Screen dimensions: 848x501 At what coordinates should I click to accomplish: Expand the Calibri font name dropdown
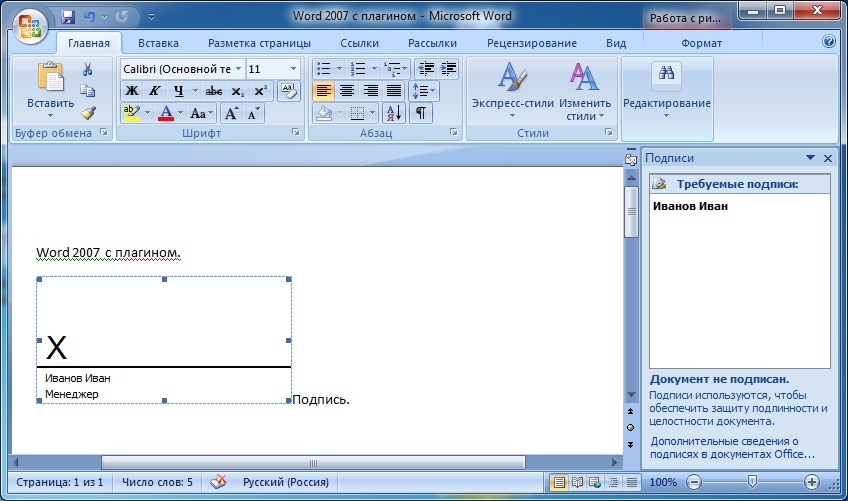[x=238, y=69]
